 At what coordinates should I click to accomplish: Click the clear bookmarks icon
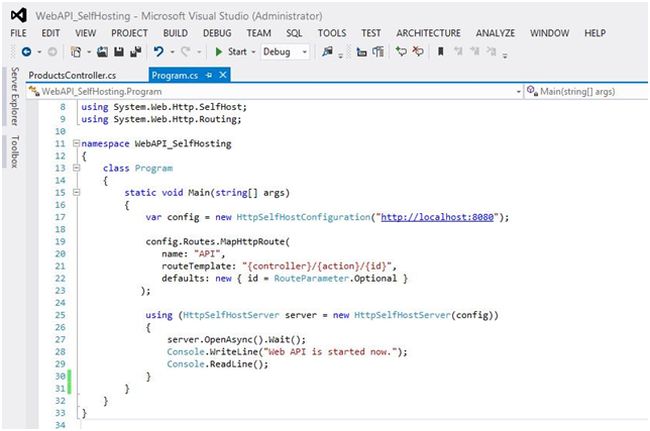coord(491,52)
